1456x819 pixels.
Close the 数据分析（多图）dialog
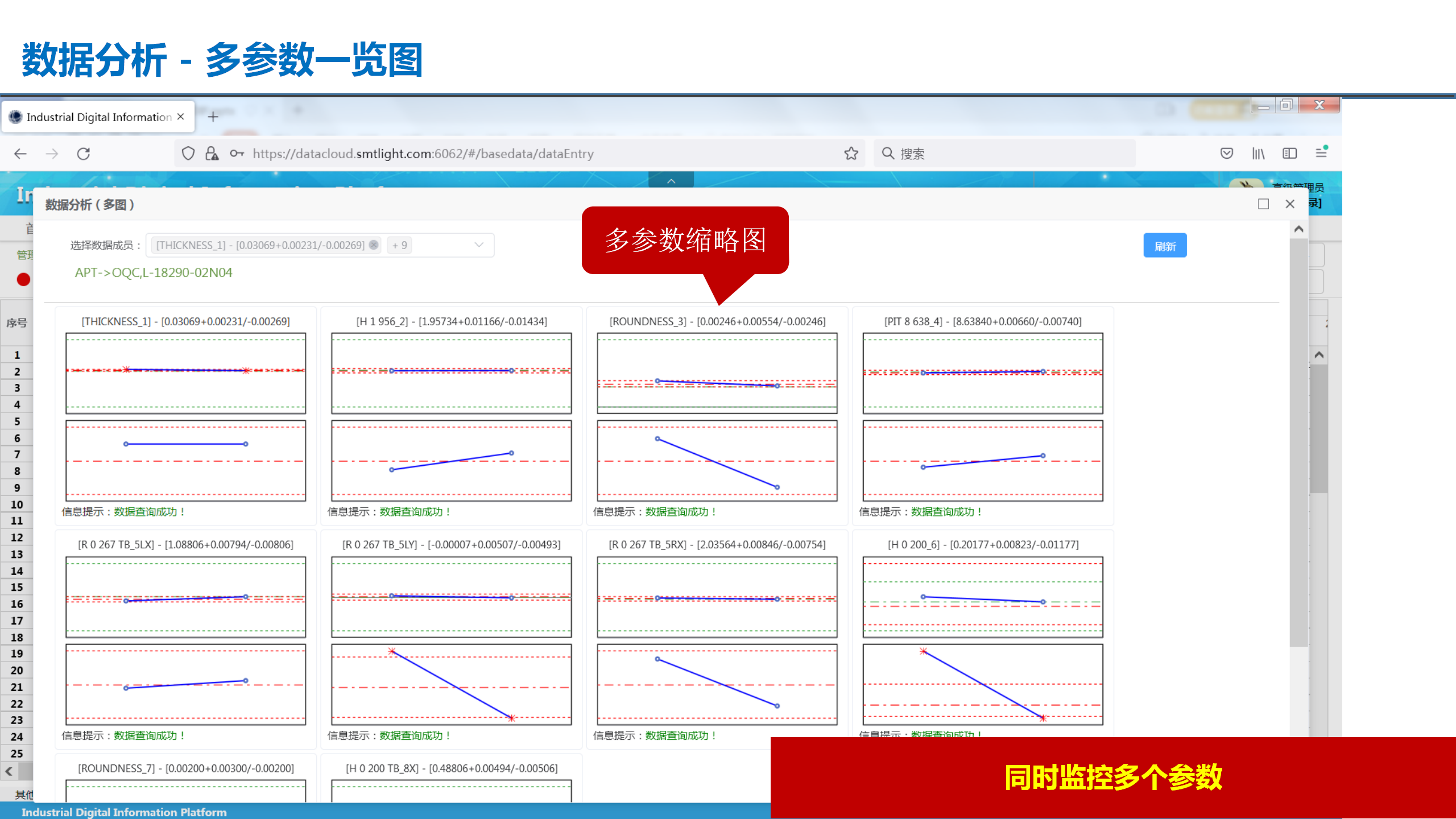tap(1290, 204)
